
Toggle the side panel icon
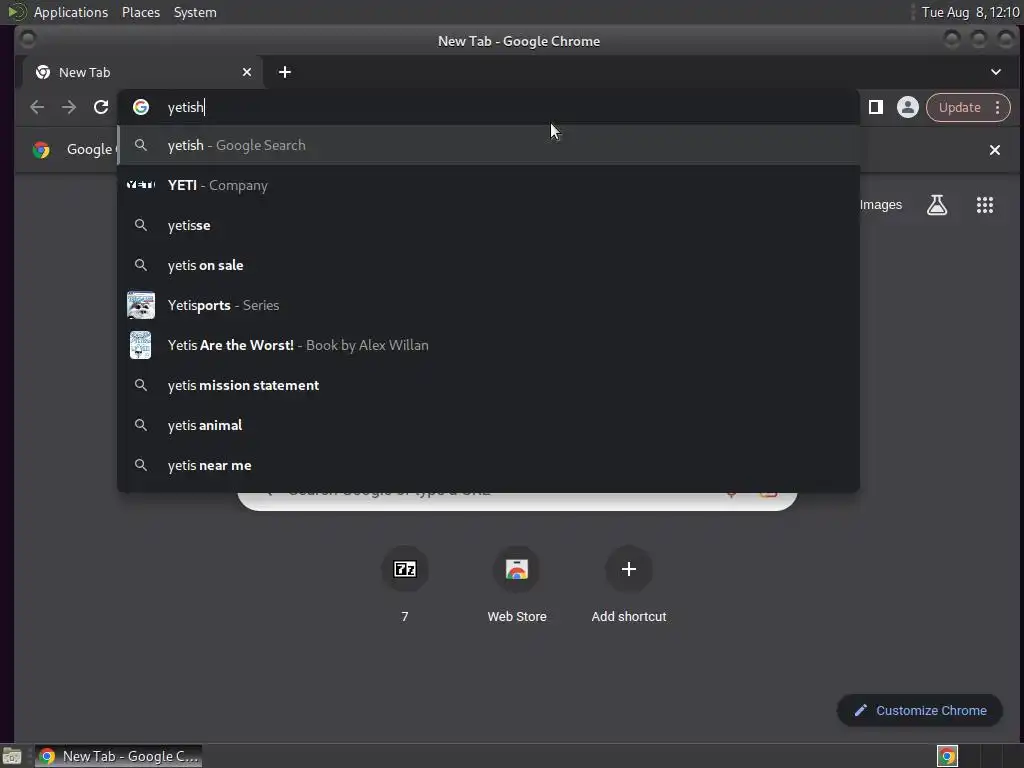[876, 107]
